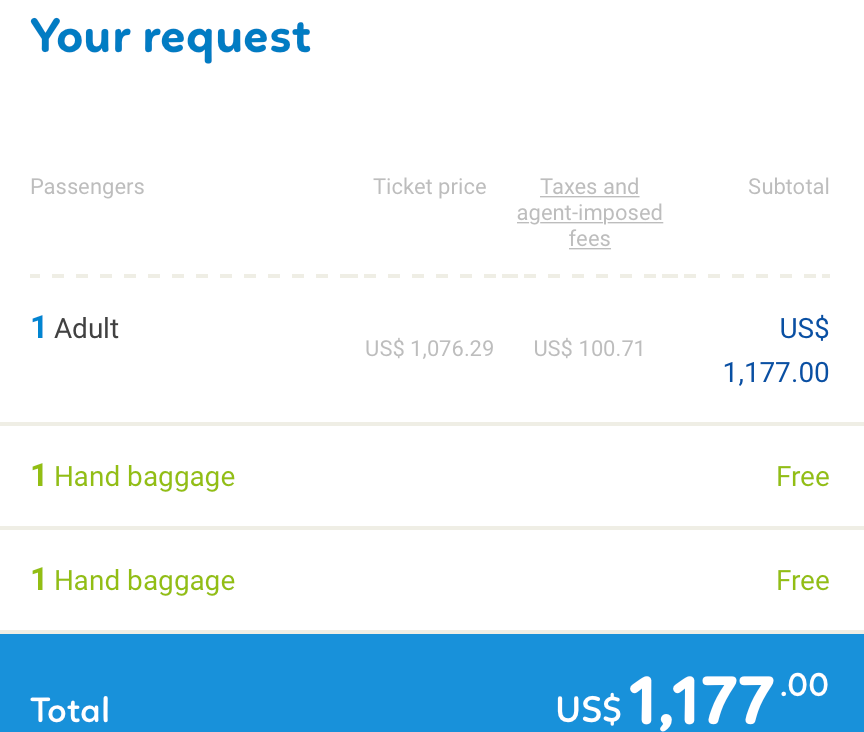Click the passenger count 1 beside Adult
The image size is (864, 732).
click(x=38, y=329)
